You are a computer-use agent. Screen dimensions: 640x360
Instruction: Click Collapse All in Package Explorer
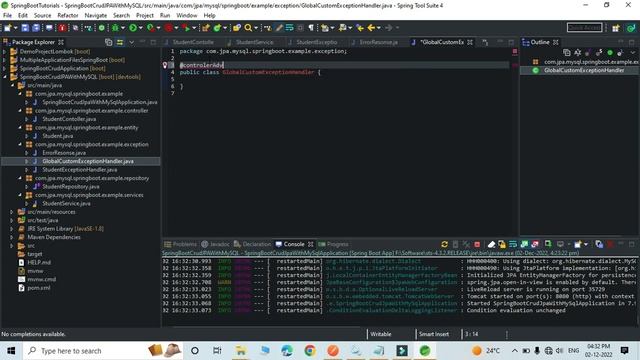tap(109, 42)
